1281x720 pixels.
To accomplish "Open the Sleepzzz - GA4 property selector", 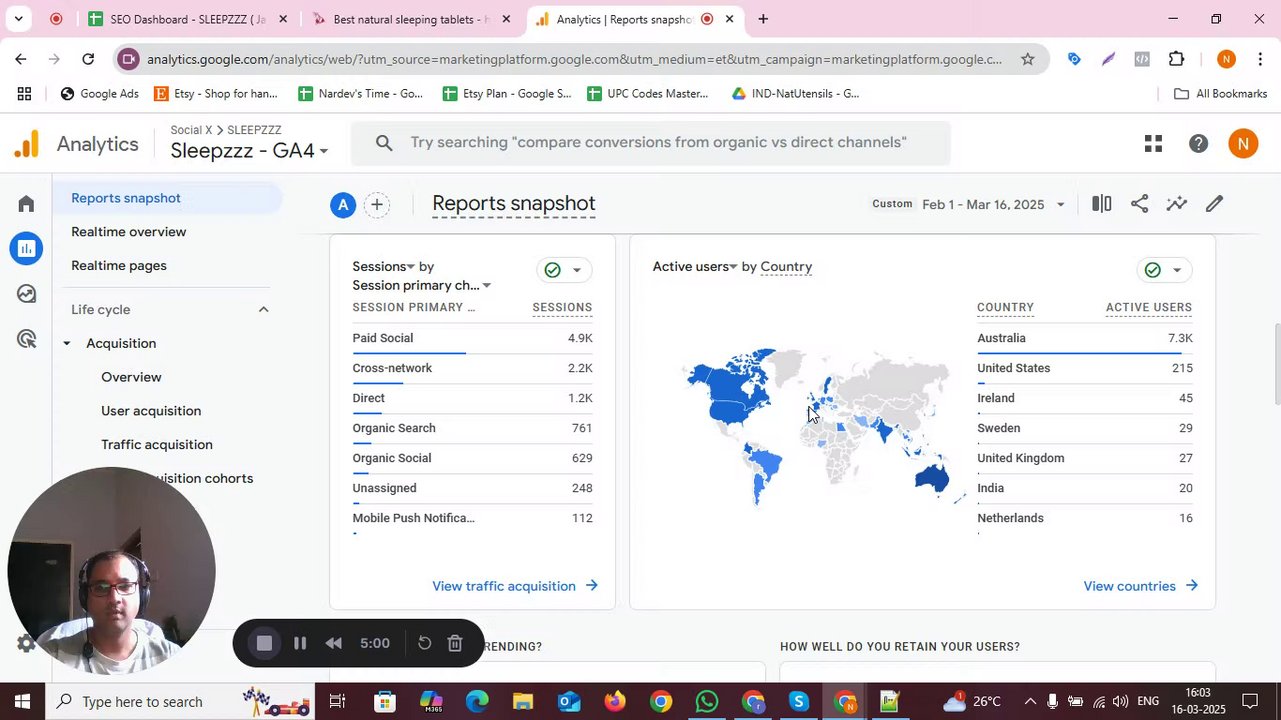I will (x=249, y=151).
